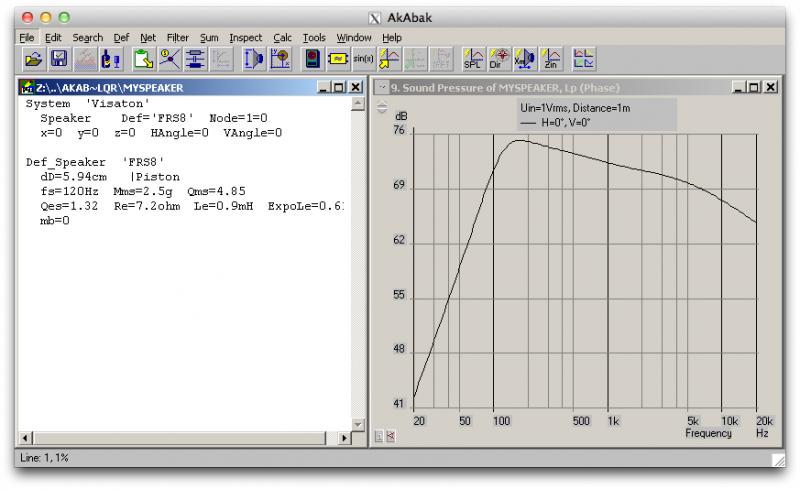Maximize the MYSPEAKER script window

pos(339,88)
